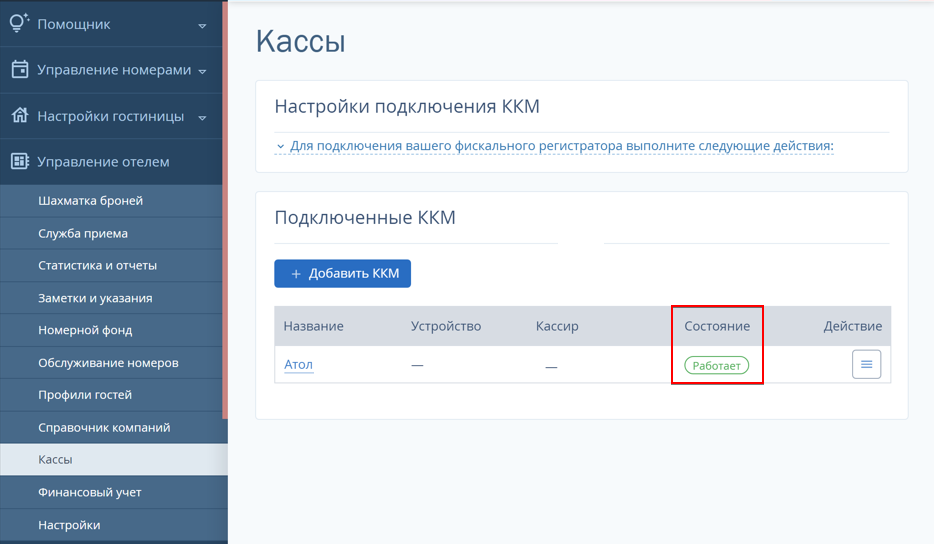Click the Кассир column header
The width and height of the screenshot is (934, 544).
click(x=557, y=327)
